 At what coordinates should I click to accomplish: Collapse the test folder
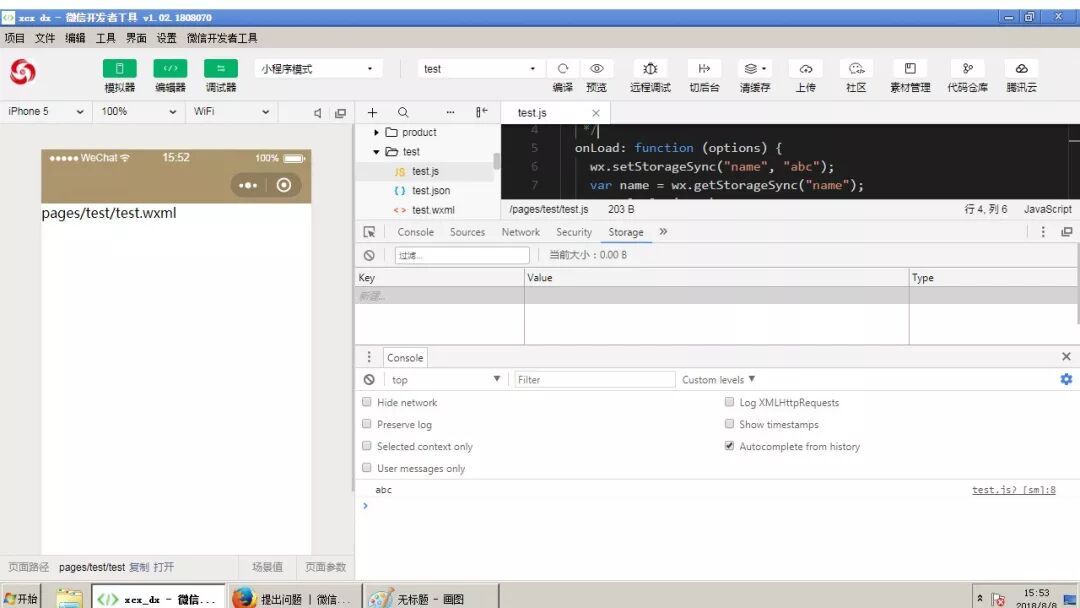tap(376, 151)
